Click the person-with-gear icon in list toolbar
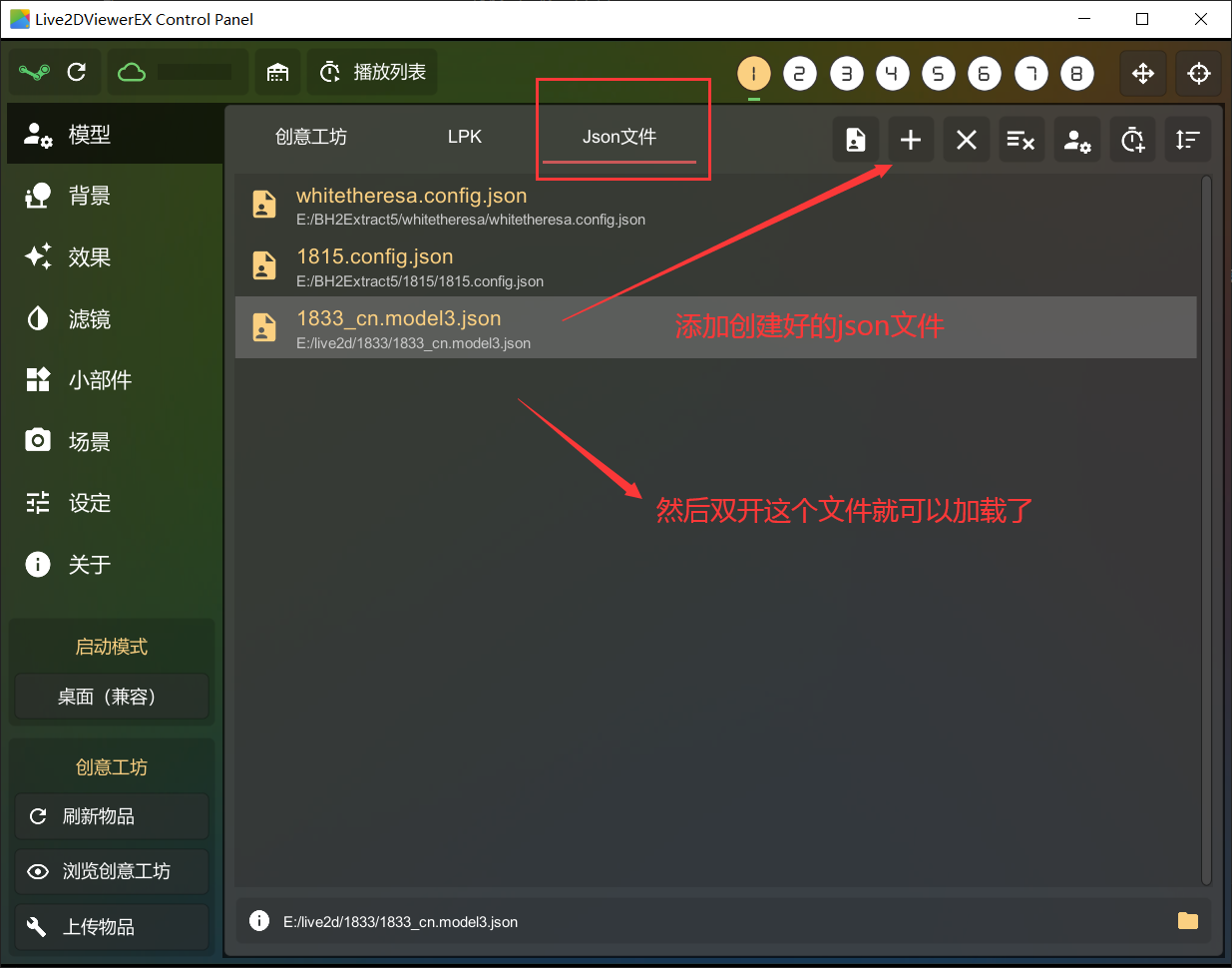This screenshot has width=1232, height=968. pos(1077,140)
